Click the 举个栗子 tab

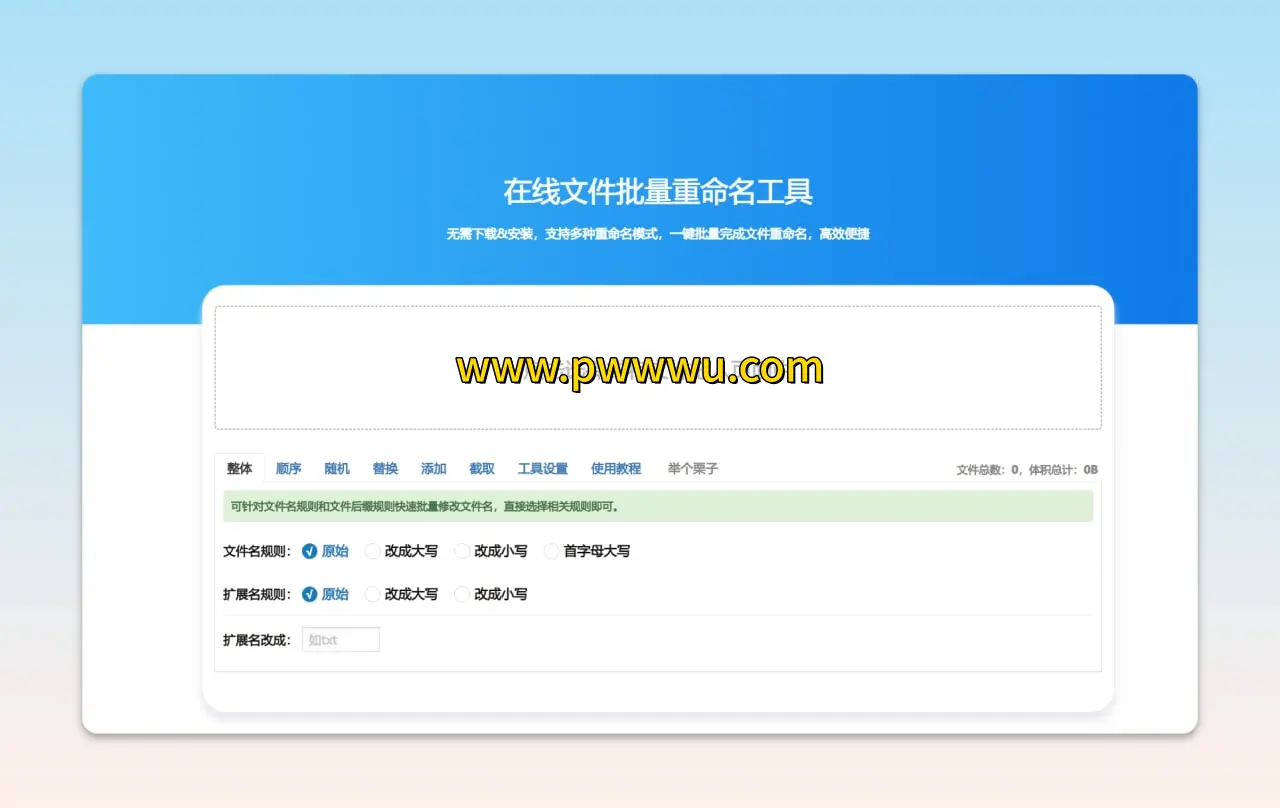click(x=692, y=468)
